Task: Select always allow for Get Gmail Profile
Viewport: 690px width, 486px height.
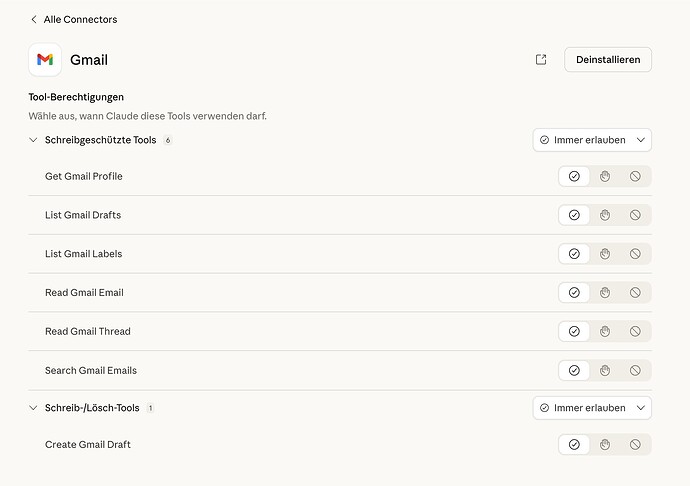Action: tap(574, 177)
